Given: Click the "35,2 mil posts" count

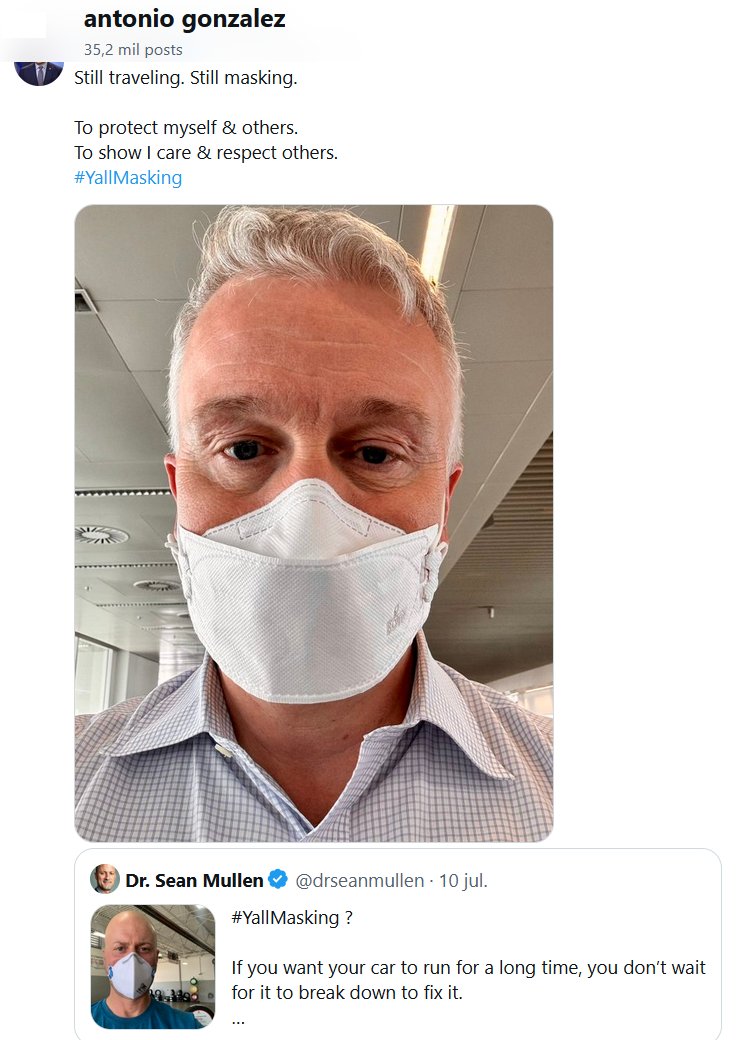Looking at the screenshot, I should [x=133, y=49].
